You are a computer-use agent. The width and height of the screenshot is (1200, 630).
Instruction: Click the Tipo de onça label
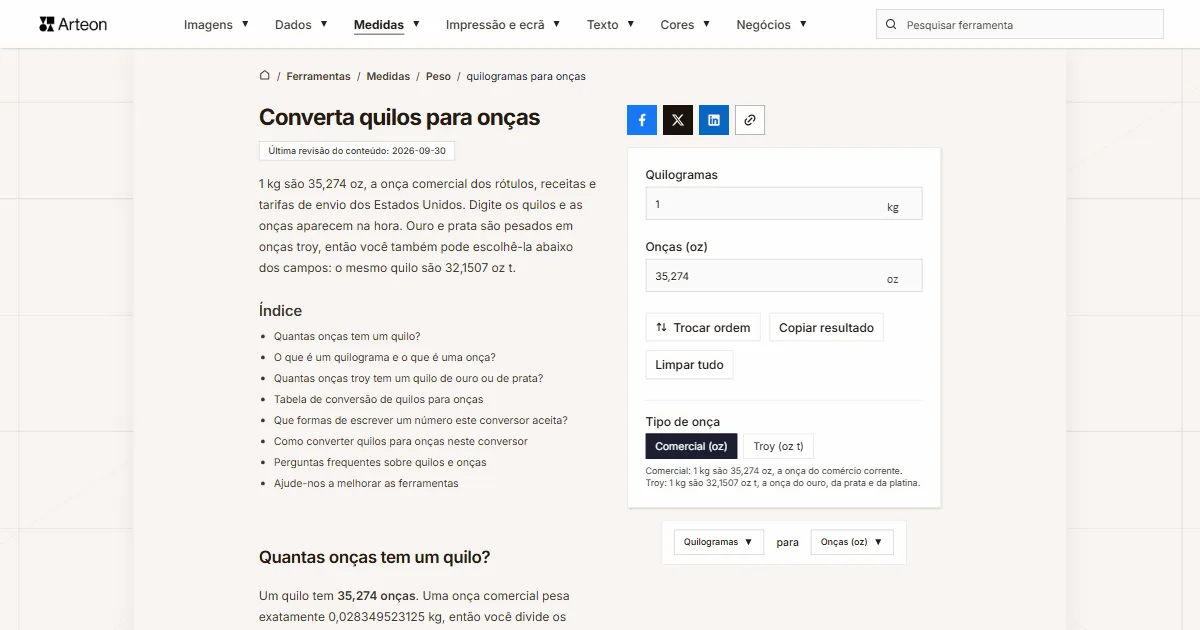(x=683, y=422)
